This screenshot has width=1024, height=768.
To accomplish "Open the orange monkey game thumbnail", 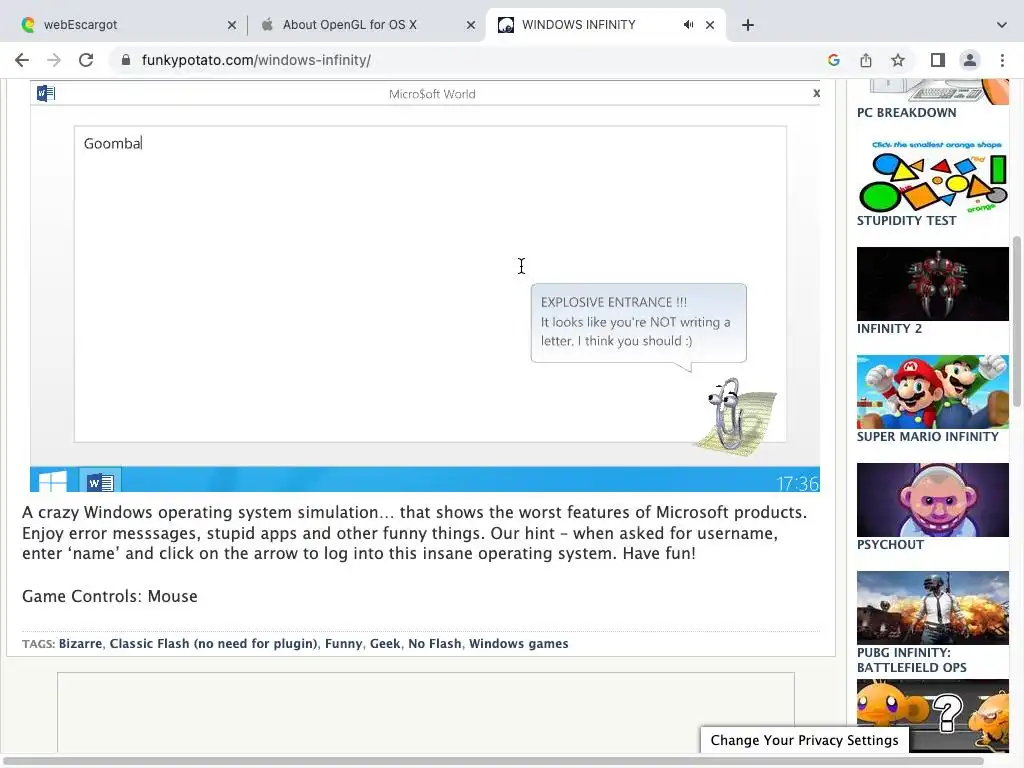I will pos(933,715).
